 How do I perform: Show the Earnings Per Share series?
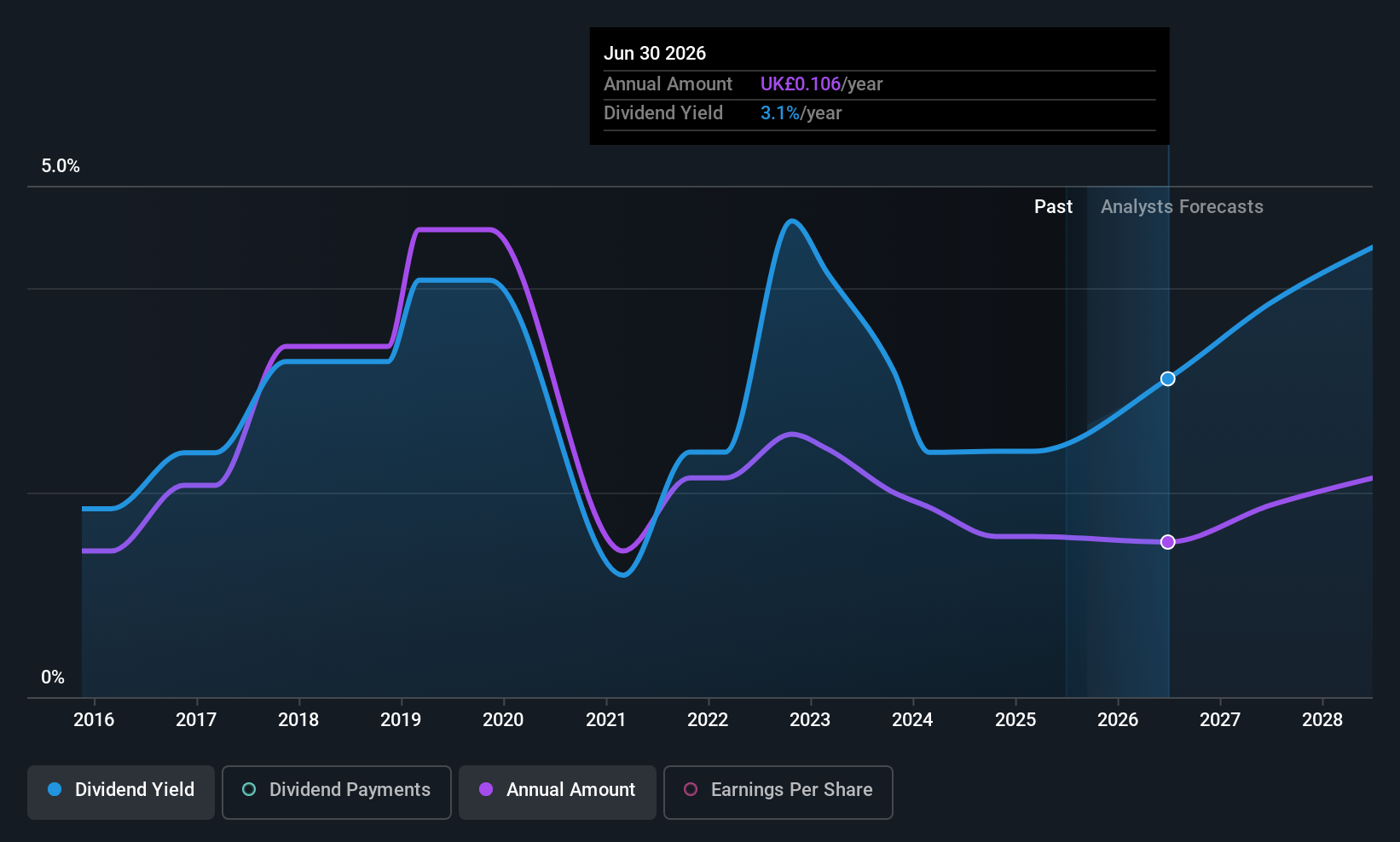[x=778, y=792]
